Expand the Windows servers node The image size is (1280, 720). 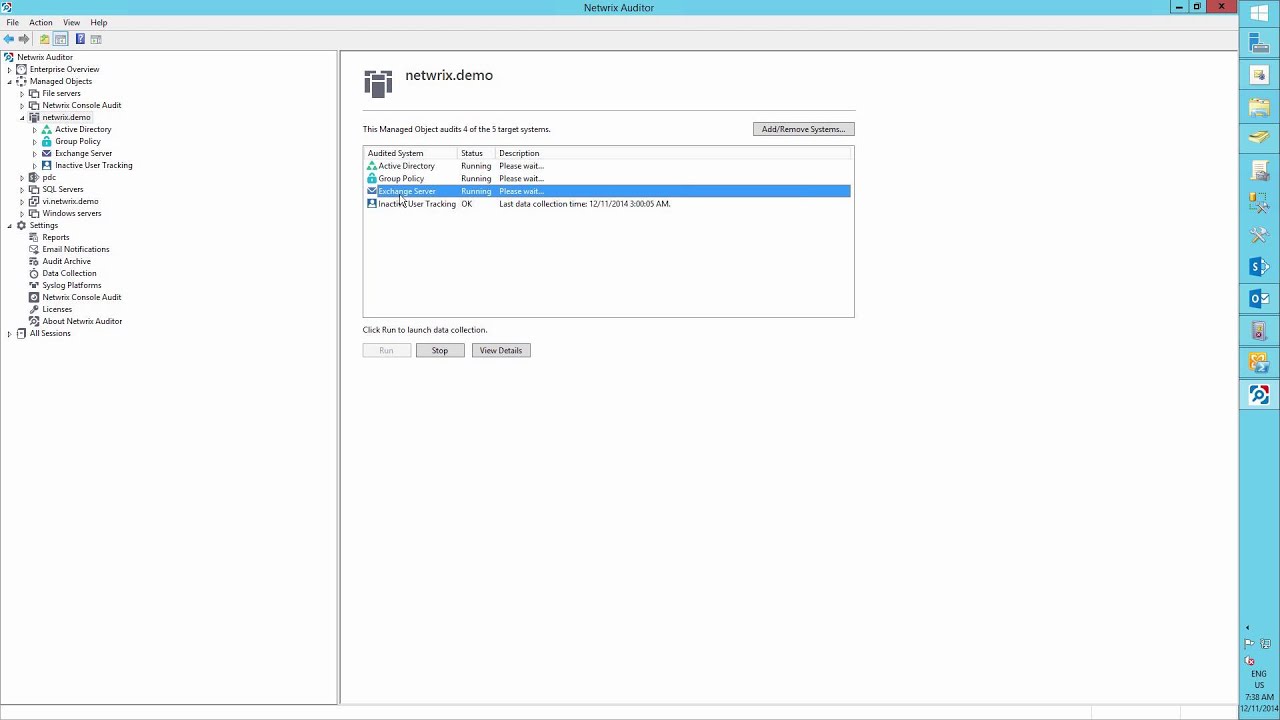click(x=22, y=213)
